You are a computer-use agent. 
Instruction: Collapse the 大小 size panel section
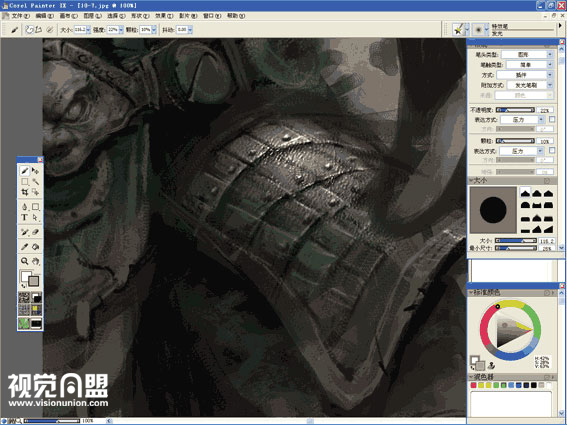click(x=472, y=180)
